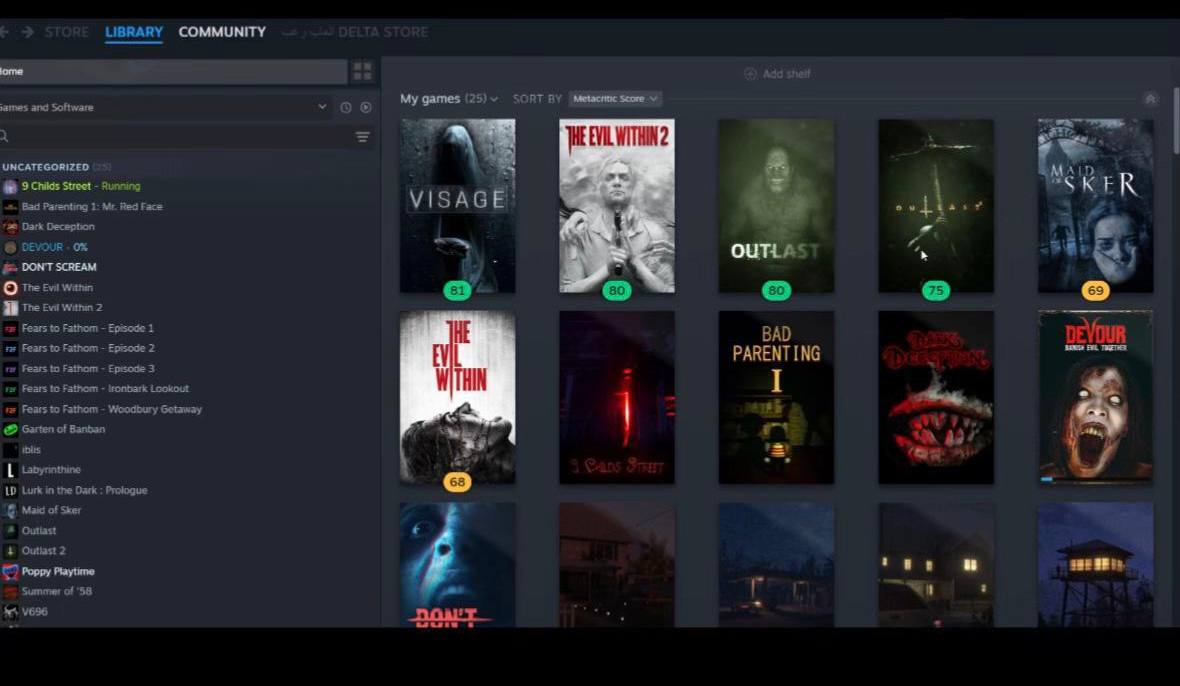
Task: Expand Games and Software dropdown
Action: [x=164, y=108]
